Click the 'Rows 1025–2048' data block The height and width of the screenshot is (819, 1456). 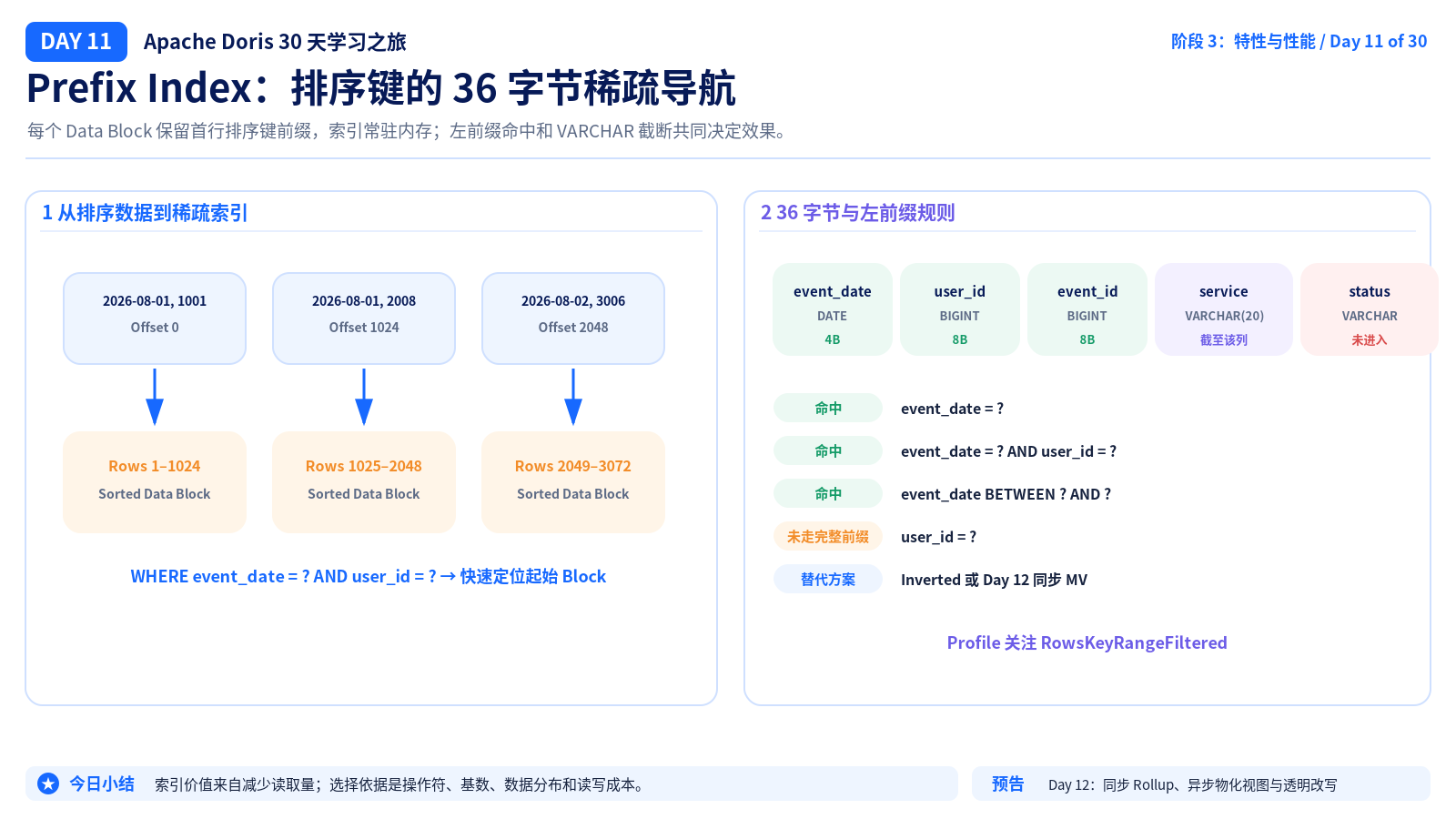click(x=364, y=482)
